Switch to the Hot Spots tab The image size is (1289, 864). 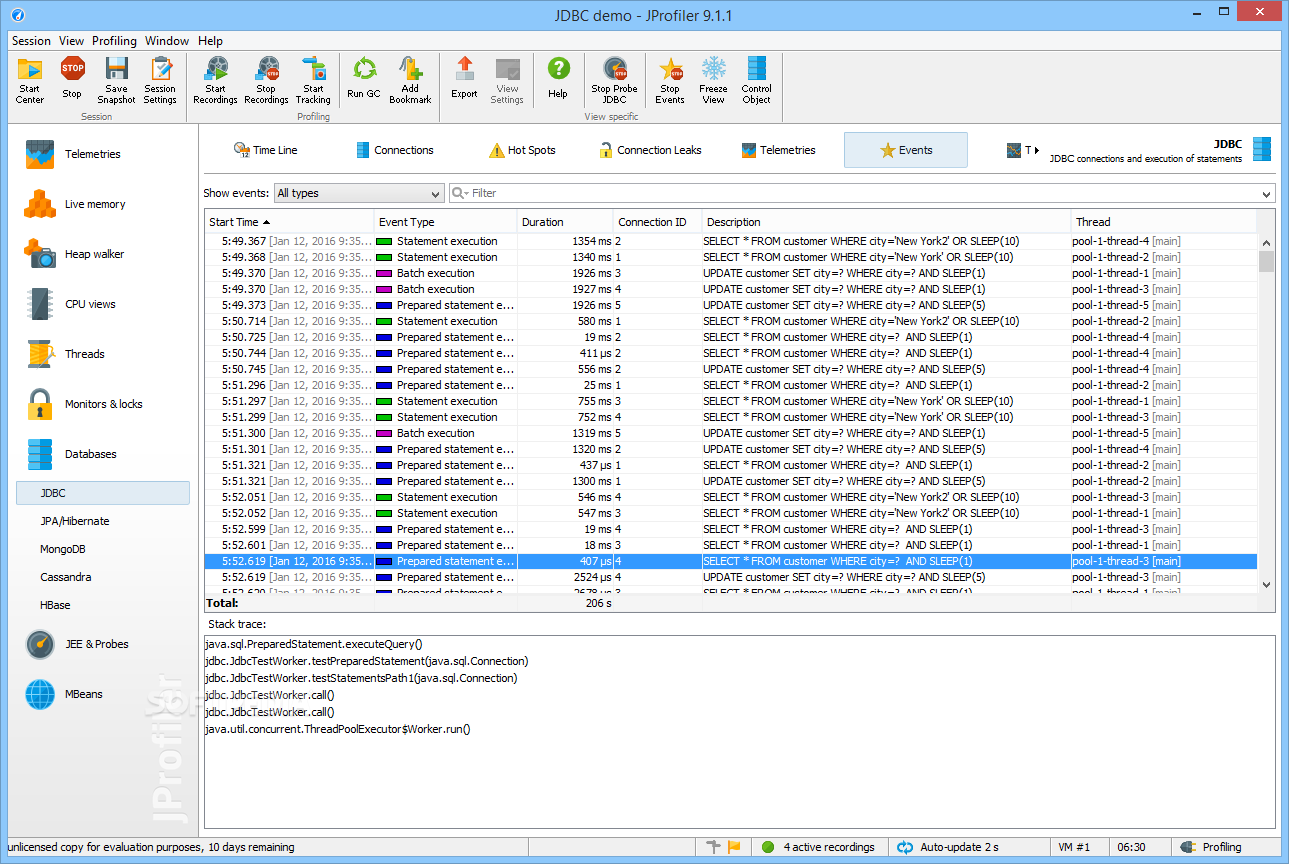[x=521, y=150]
